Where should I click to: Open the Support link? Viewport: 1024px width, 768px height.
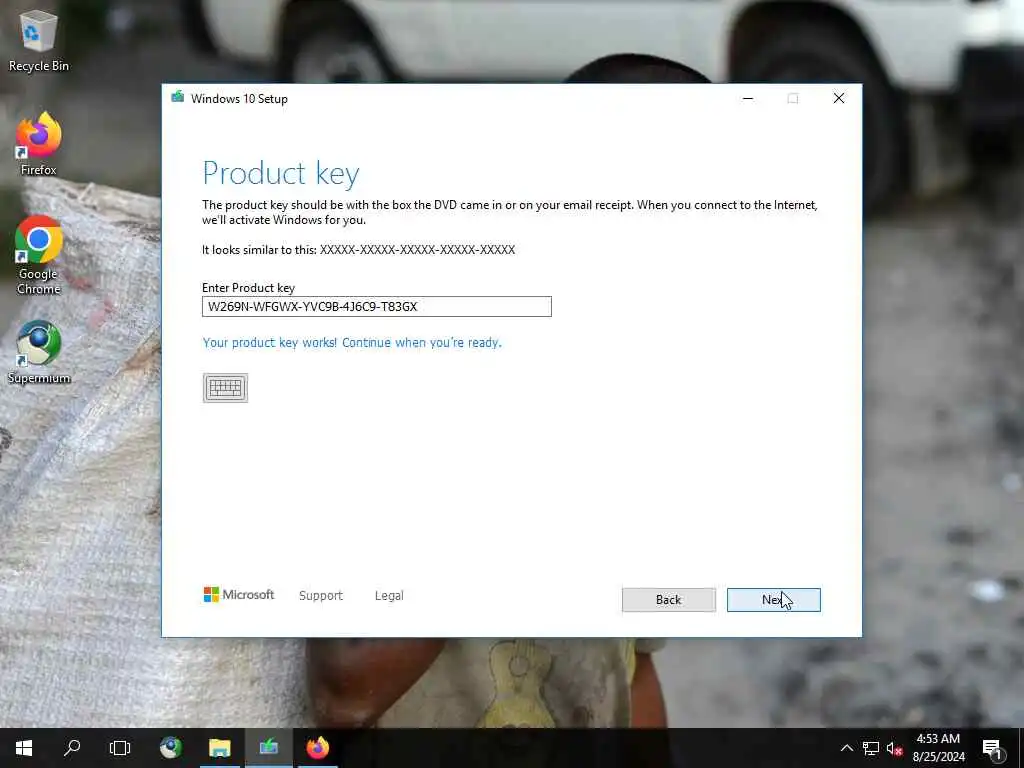click(x=321, y=596)
